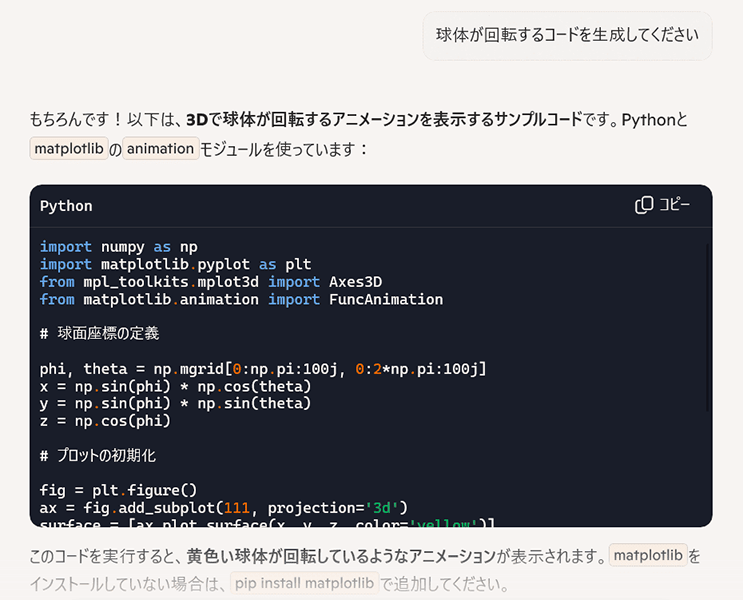
Task: Click the comment '# プロットの初期化'
Action: 98,455
